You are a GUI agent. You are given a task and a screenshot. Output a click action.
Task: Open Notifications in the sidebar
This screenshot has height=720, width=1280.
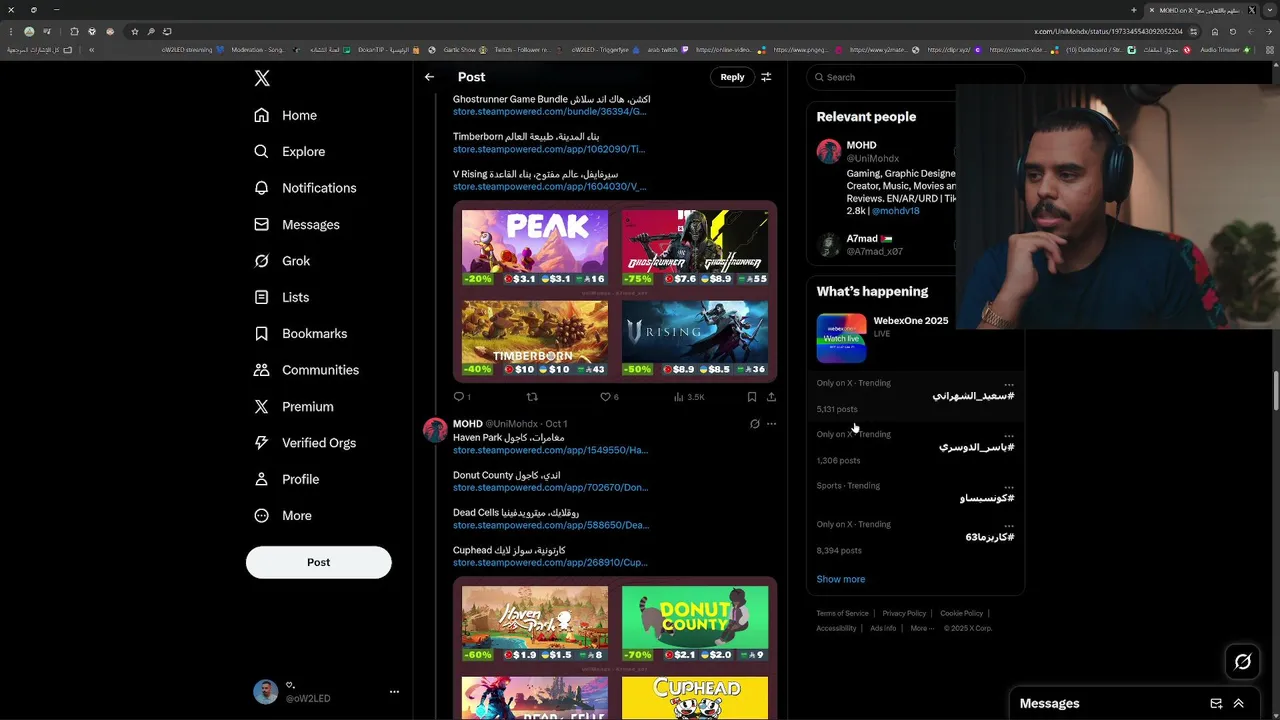point(305,188)
